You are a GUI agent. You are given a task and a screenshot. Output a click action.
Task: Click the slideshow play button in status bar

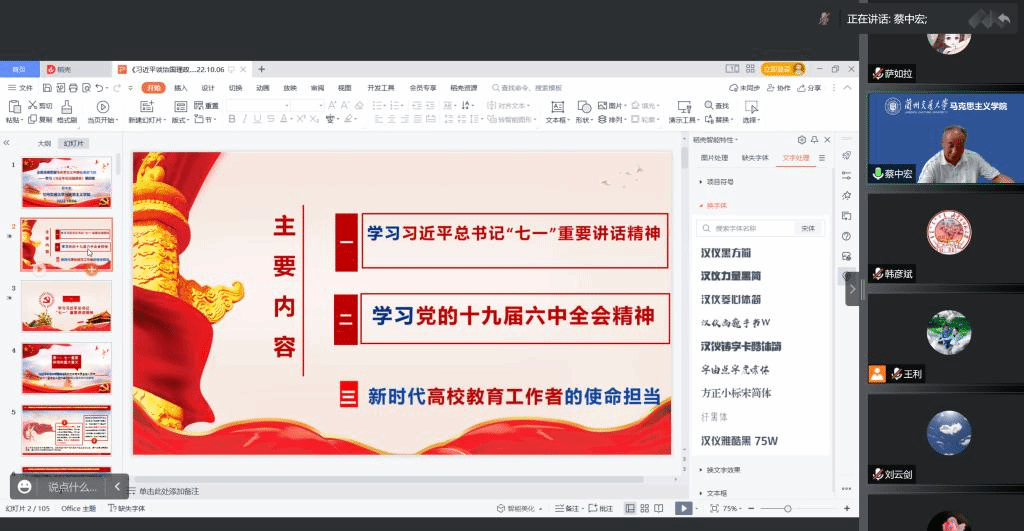[683, 508]
